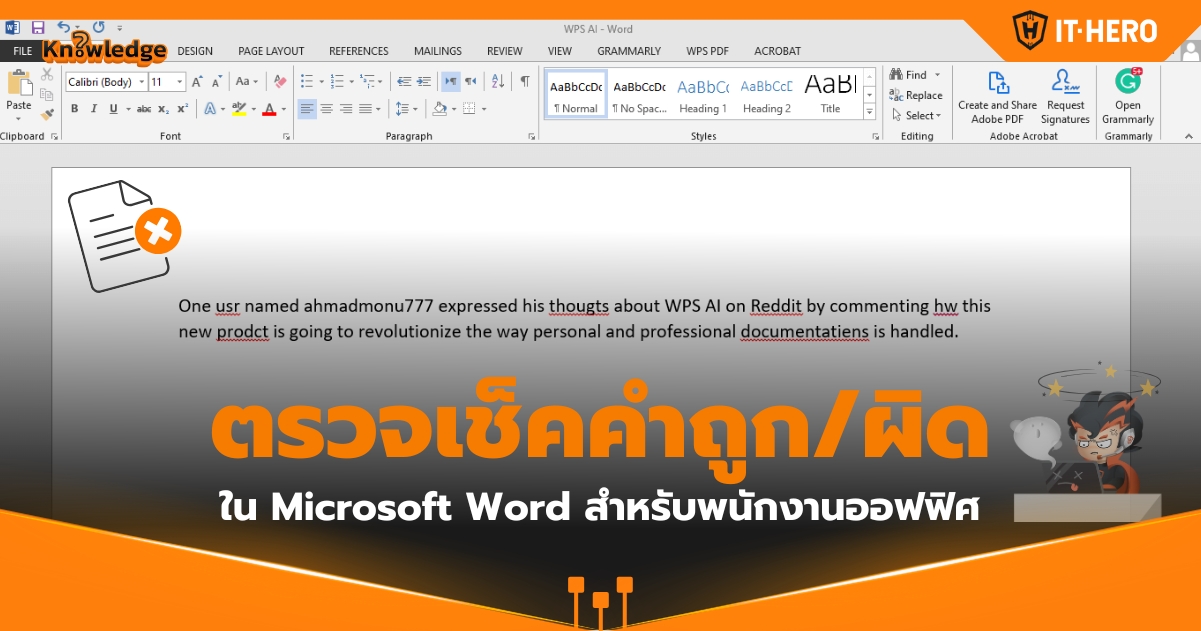Click the Decrease Indent icon
Viewport: 1201px width, 631px height.
(404, 82)
